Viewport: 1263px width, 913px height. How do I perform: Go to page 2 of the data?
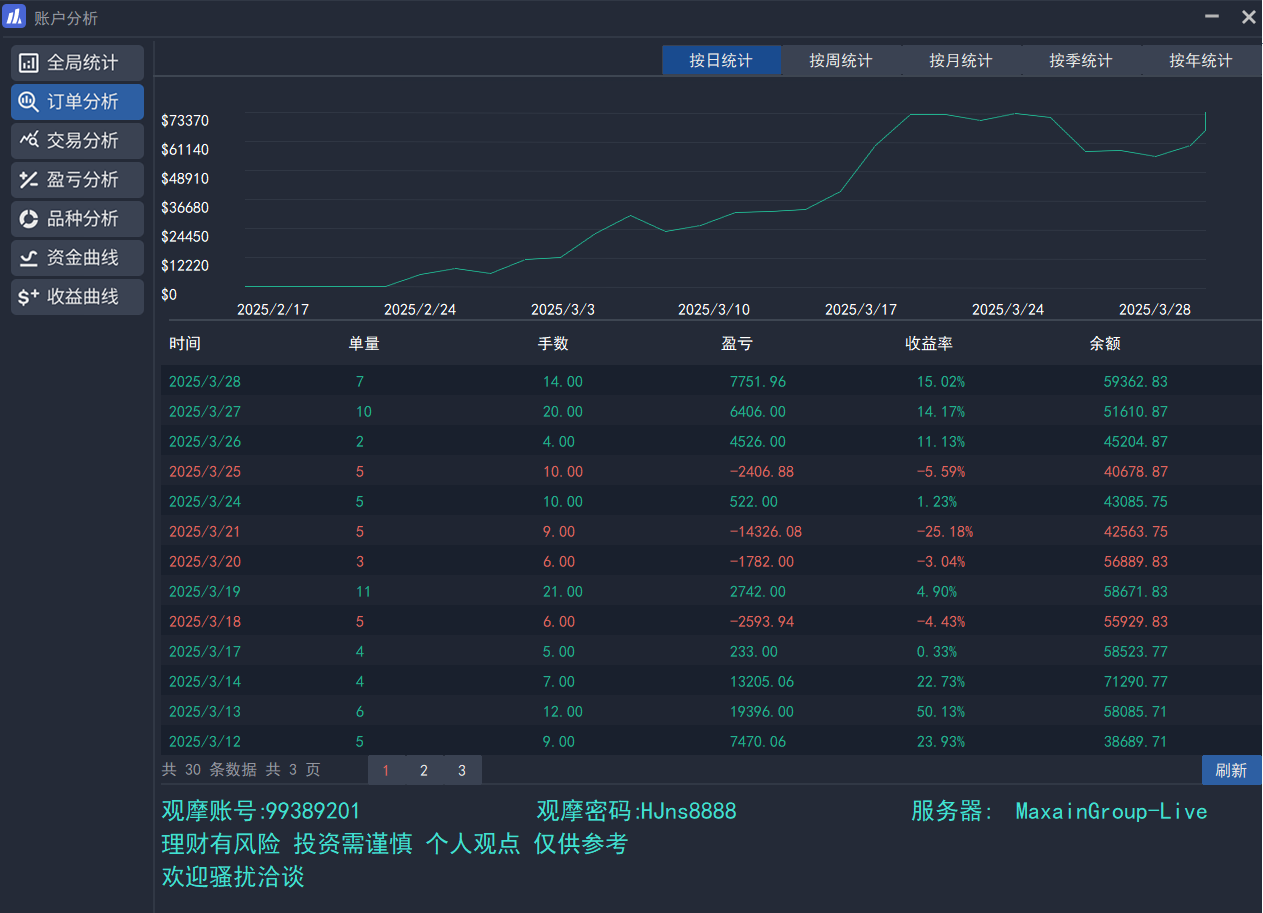pos(424,771)
